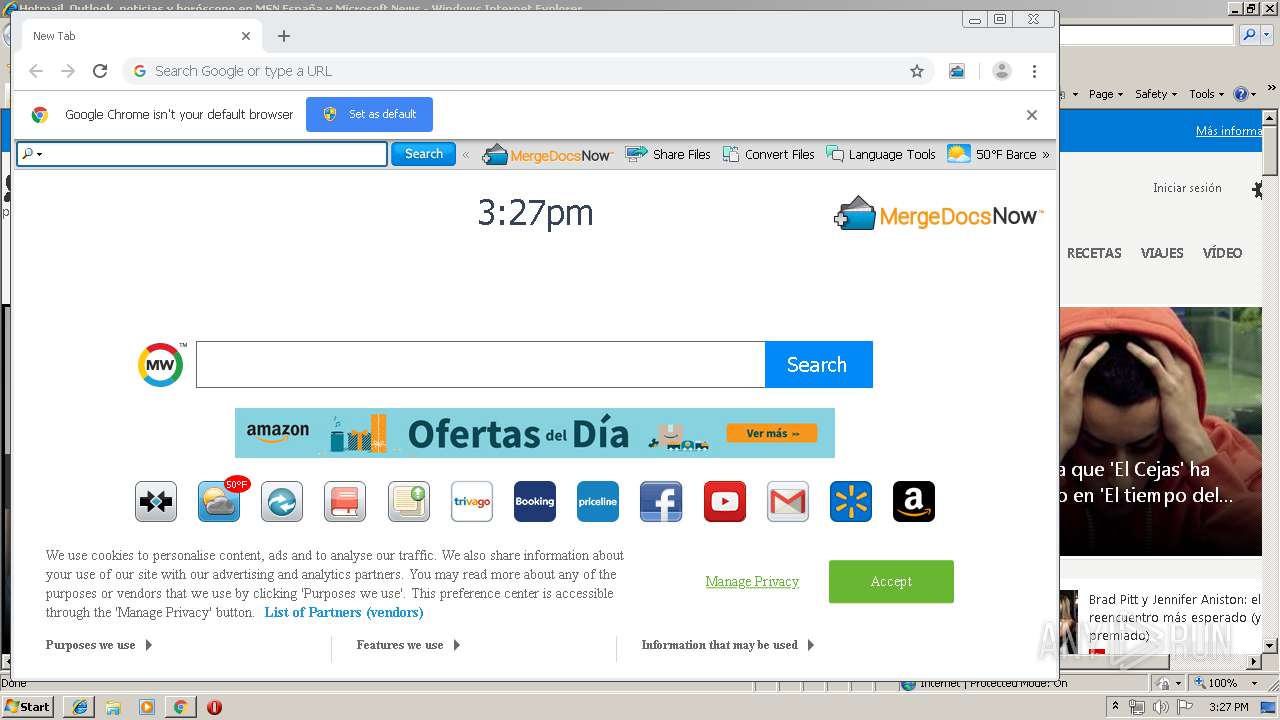1280x720 pixels.
Task: Open Internet Explorer's Safety menu
Action: (1156, 94)
